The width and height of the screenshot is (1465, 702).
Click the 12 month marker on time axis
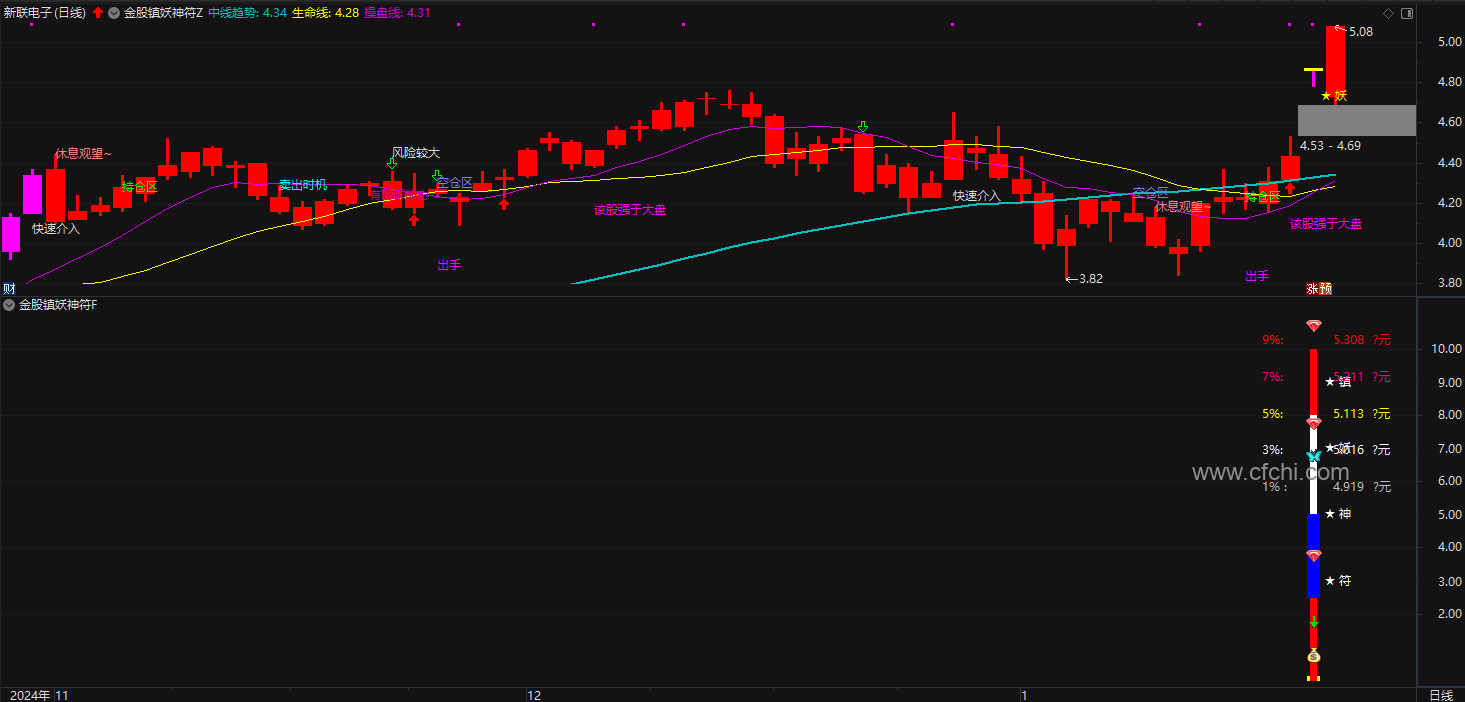[534, 695]
